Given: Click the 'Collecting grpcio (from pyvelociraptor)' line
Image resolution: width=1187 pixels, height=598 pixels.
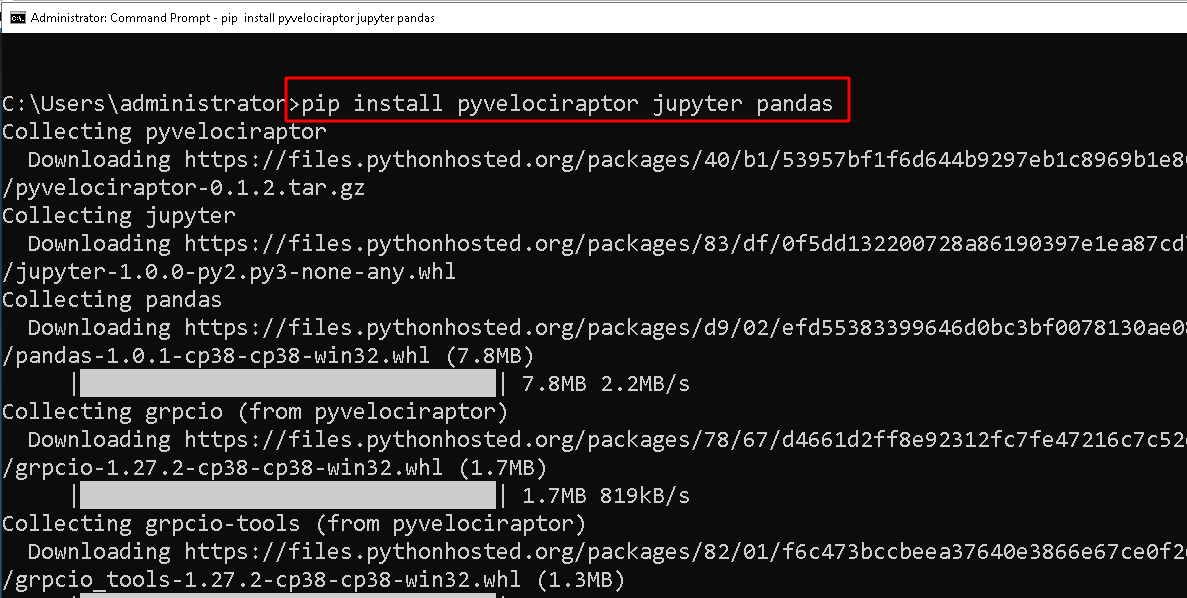Looking at the screenshot, I should [x=255, y=411].
